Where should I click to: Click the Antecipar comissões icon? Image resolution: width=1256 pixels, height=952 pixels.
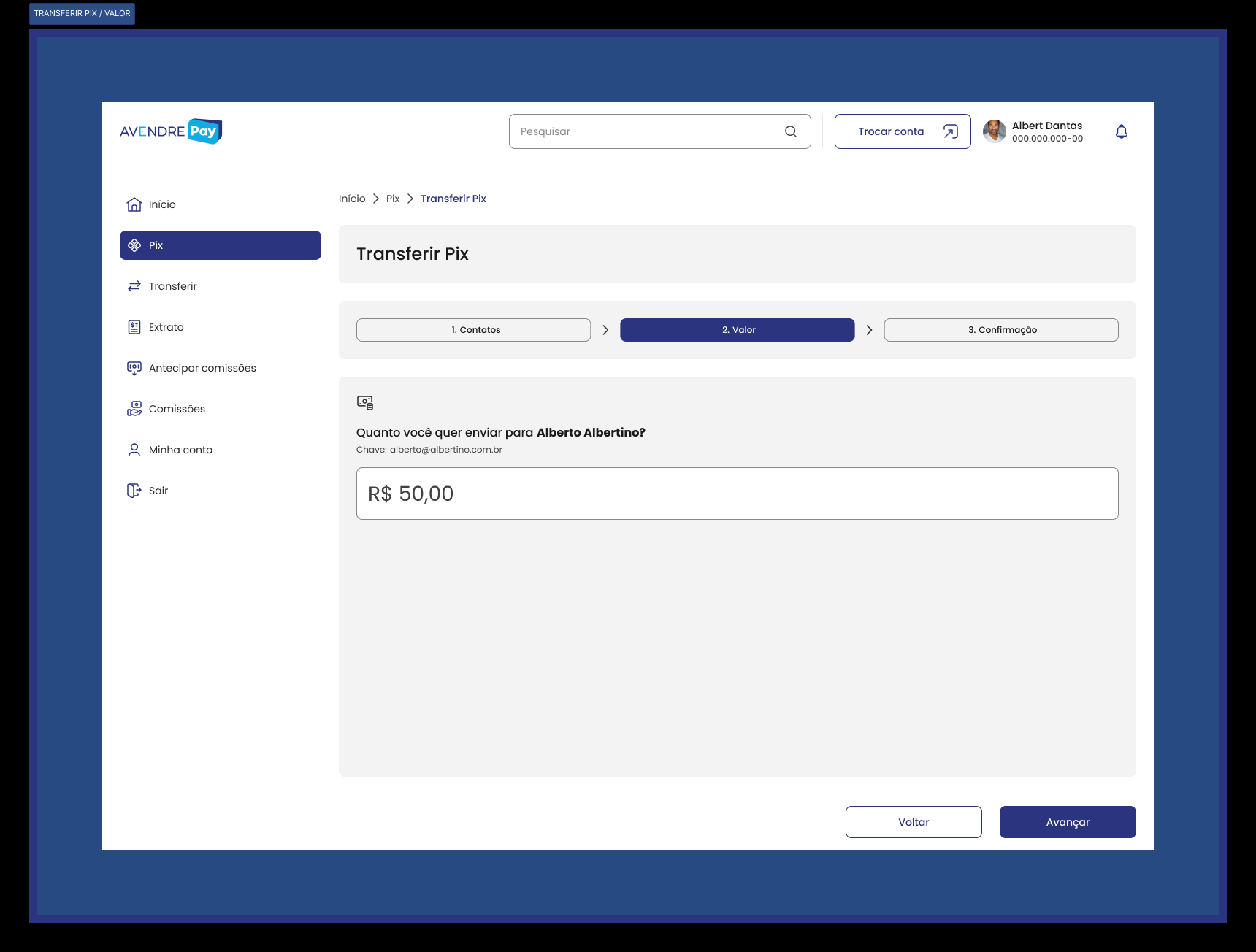click(134, 368)
